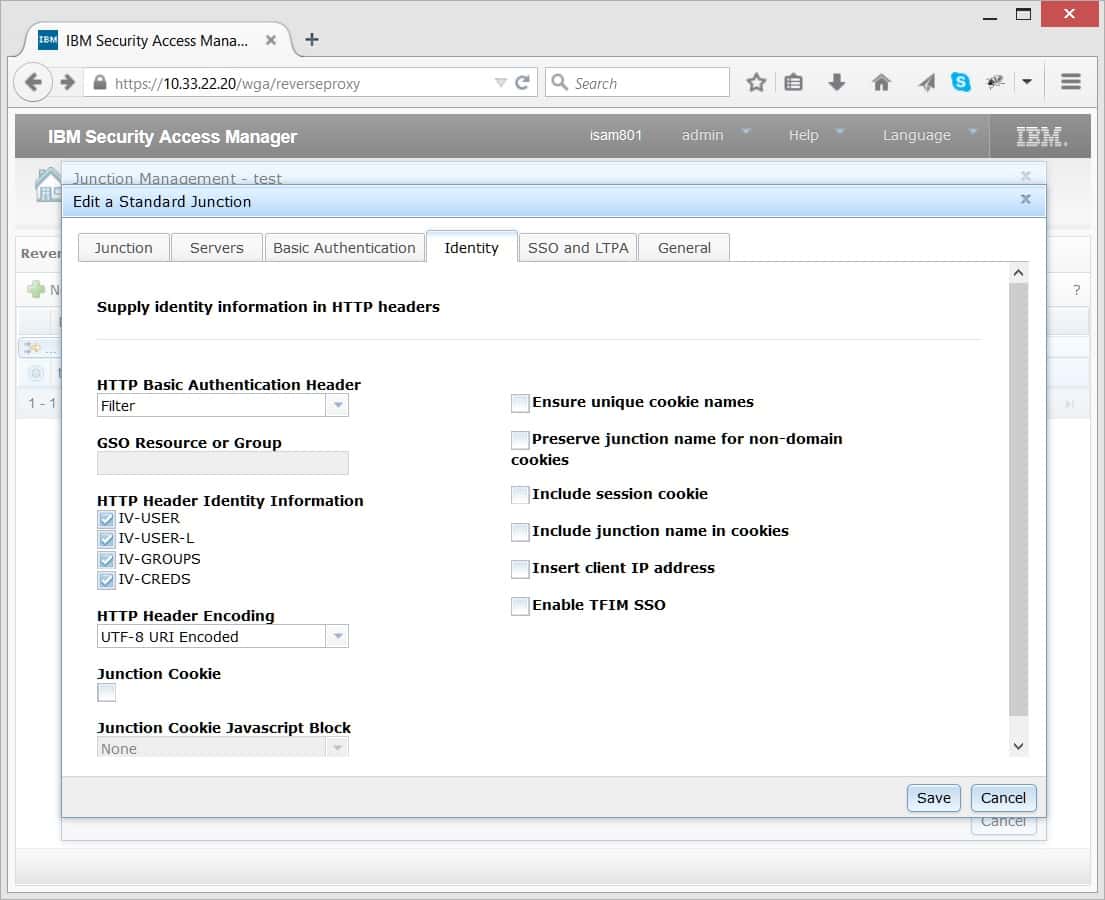Screen dimensions: 1105x900
Task: Go to the browser home icon
Action: (881, 83)
